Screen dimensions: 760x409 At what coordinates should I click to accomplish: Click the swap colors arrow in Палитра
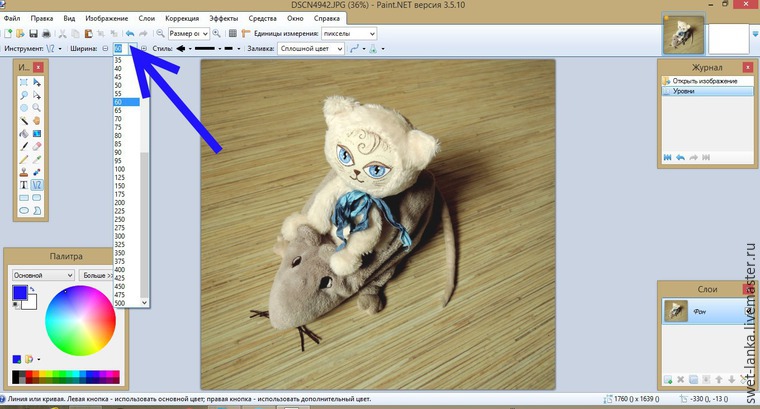pos(32,289)
